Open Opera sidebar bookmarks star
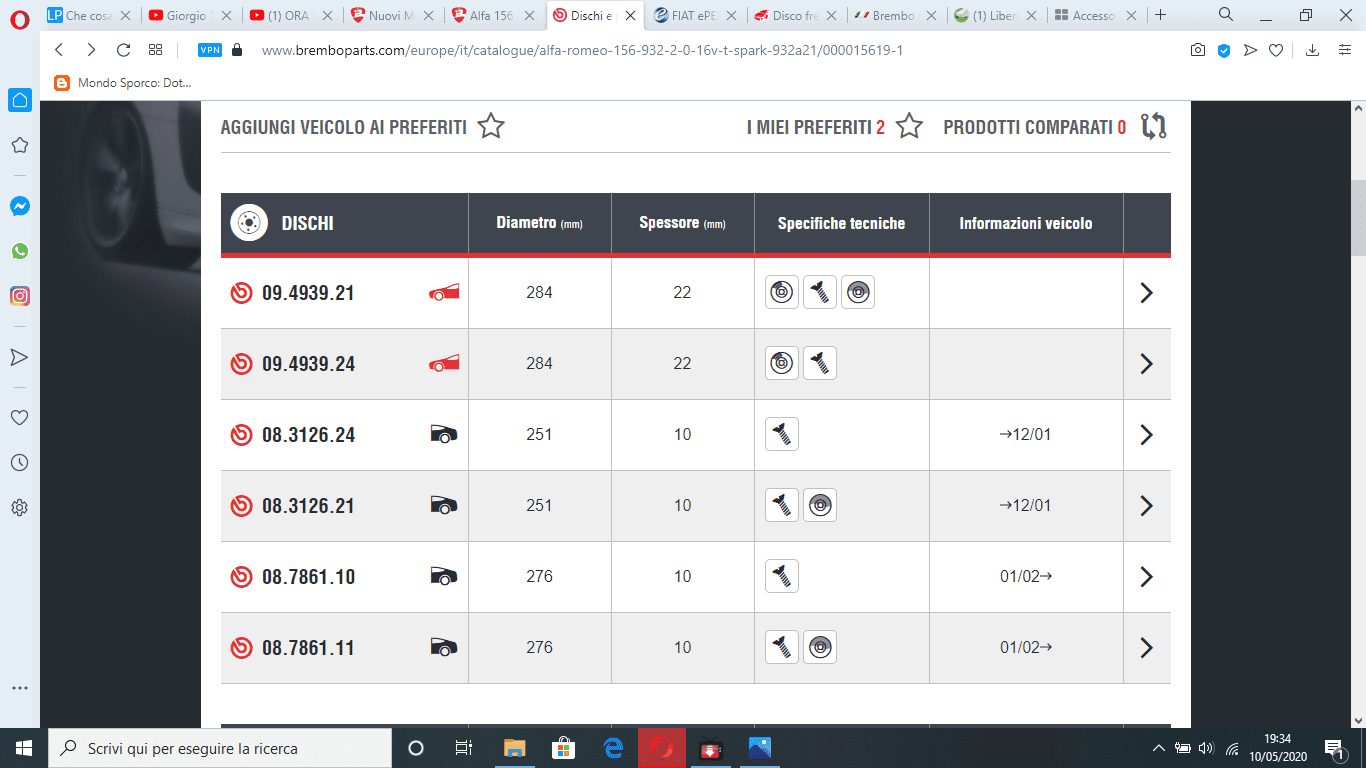This screenshot has width=1366, height=768. click(20, 145)
